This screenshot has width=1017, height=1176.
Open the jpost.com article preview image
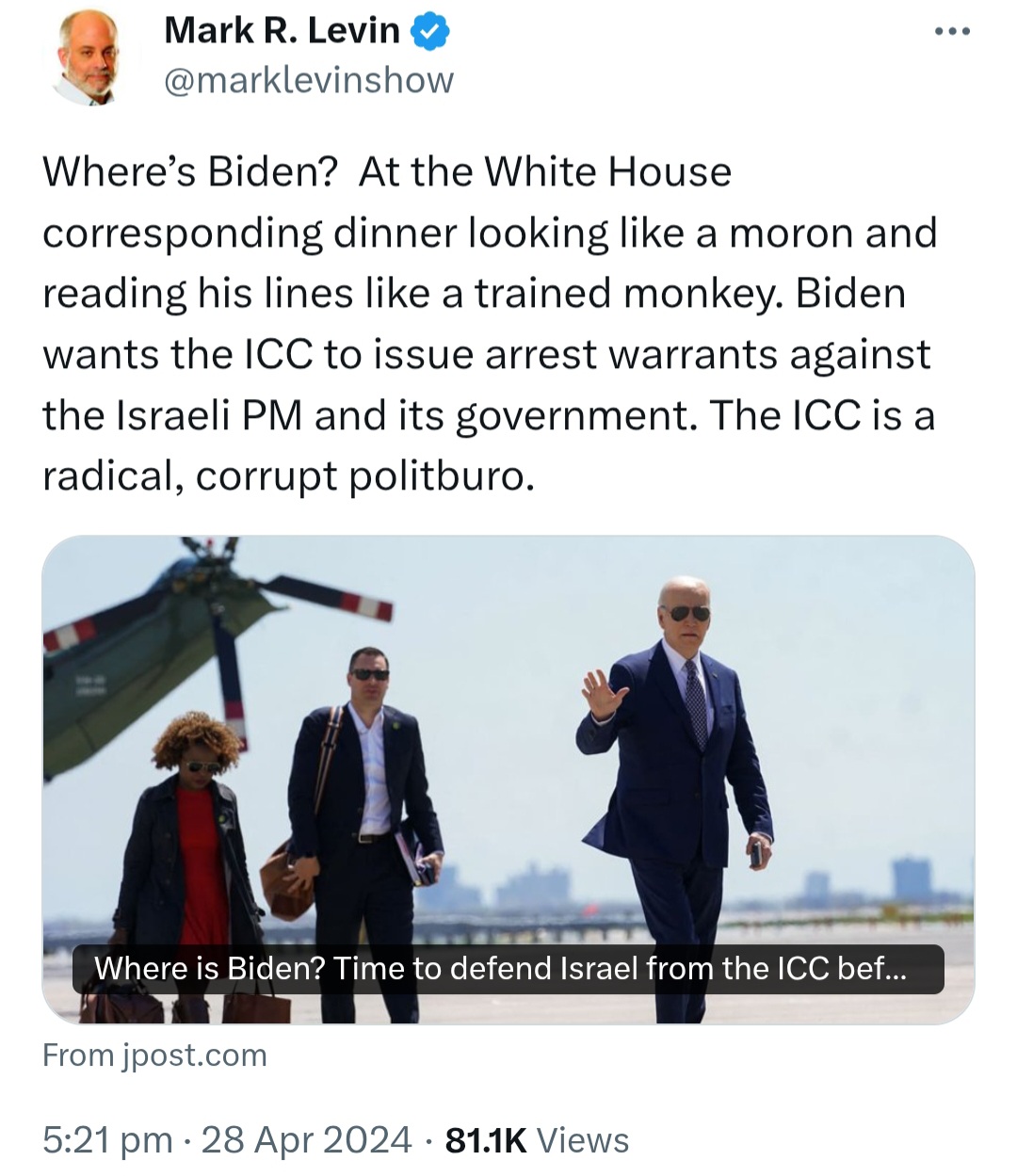[x=508, y=780]
